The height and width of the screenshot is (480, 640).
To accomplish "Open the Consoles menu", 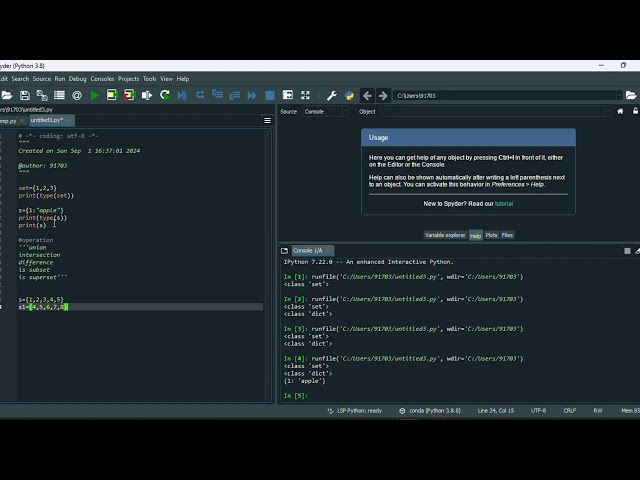I will 102,79.
